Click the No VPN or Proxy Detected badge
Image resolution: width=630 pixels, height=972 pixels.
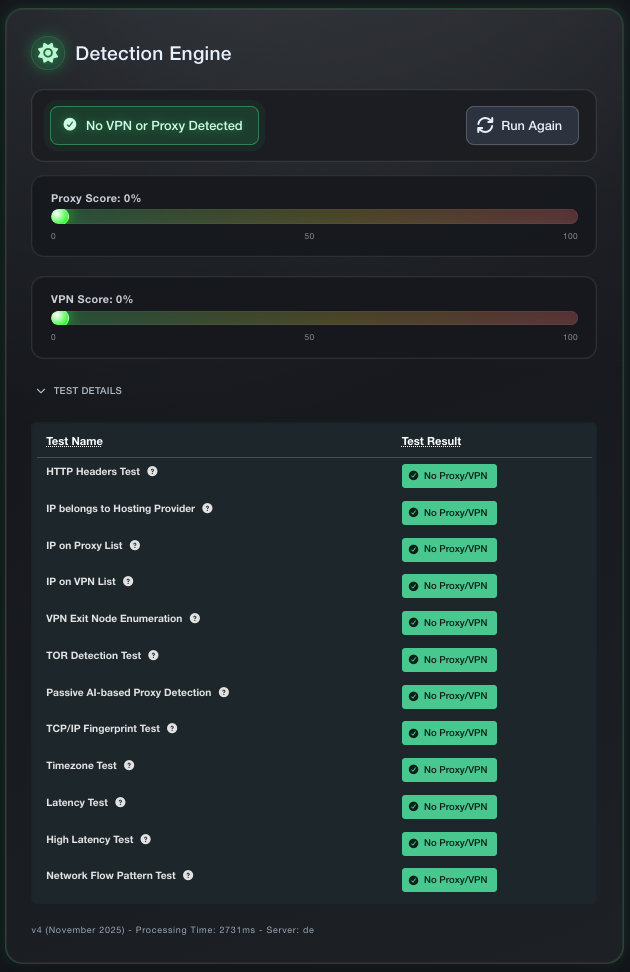(155, 126)
